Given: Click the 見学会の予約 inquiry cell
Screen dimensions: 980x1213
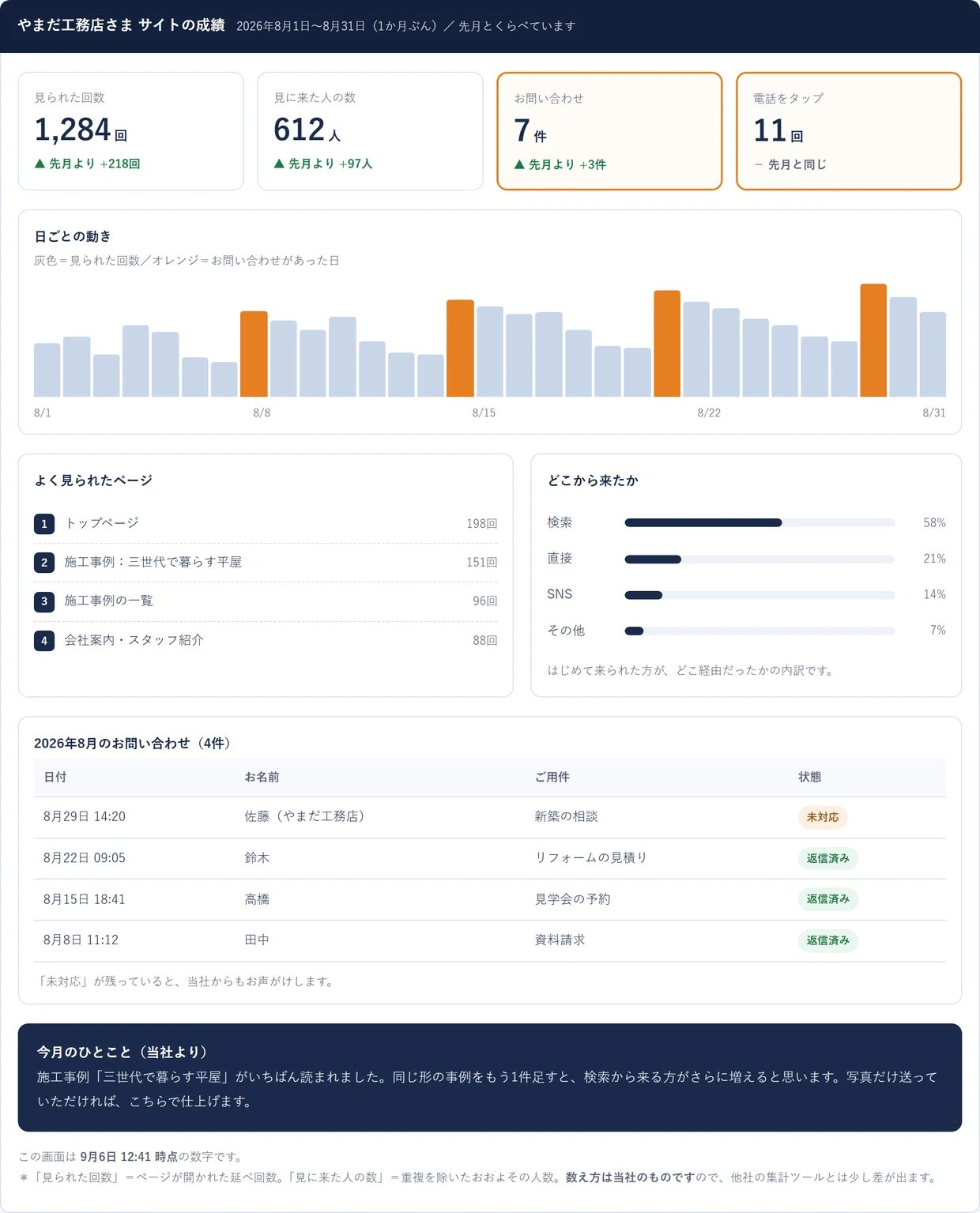Looking at the screenshot, I should click(573, 899).
